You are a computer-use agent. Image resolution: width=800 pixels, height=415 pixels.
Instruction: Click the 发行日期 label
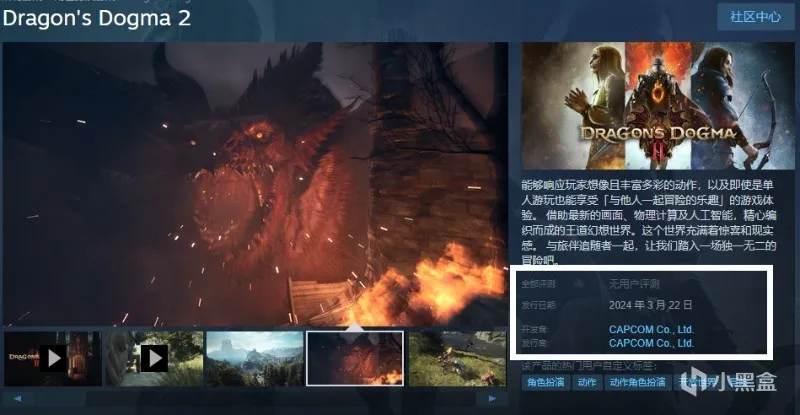coord(538,305)
